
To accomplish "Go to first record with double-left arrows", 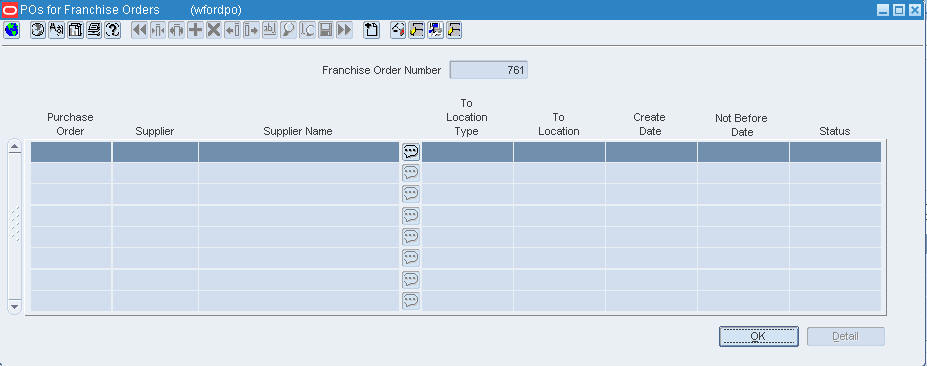I will pyautogui.click(x=139, y=30).
